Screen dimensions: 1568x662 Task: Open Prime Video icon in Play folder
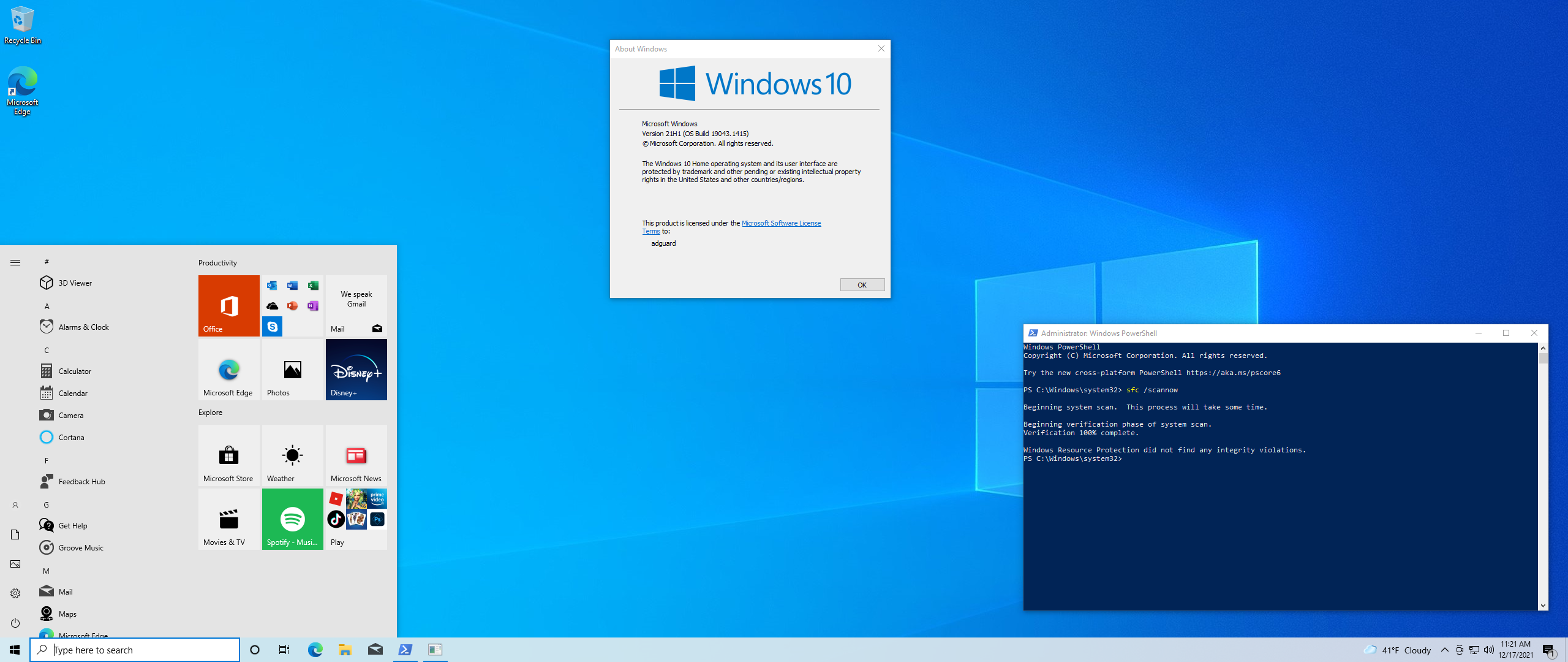coord(377,498)
